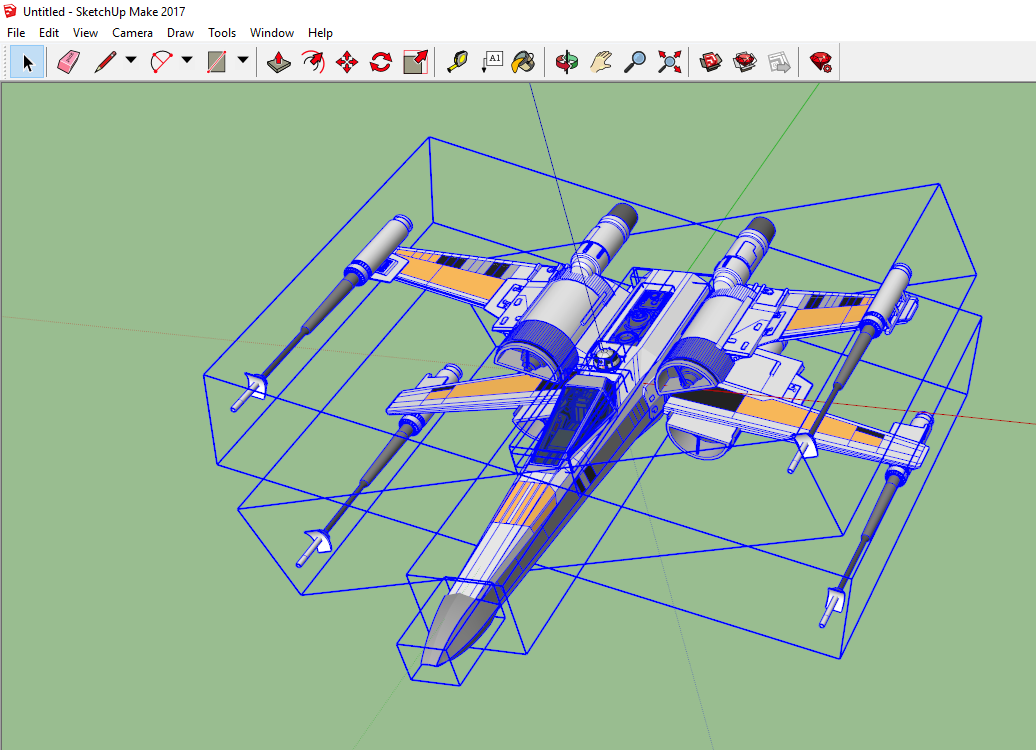Image resolution: width=1036 pixels, height=750 pixels.
Task: Open the File menu
Action: (x=16, y=32)
